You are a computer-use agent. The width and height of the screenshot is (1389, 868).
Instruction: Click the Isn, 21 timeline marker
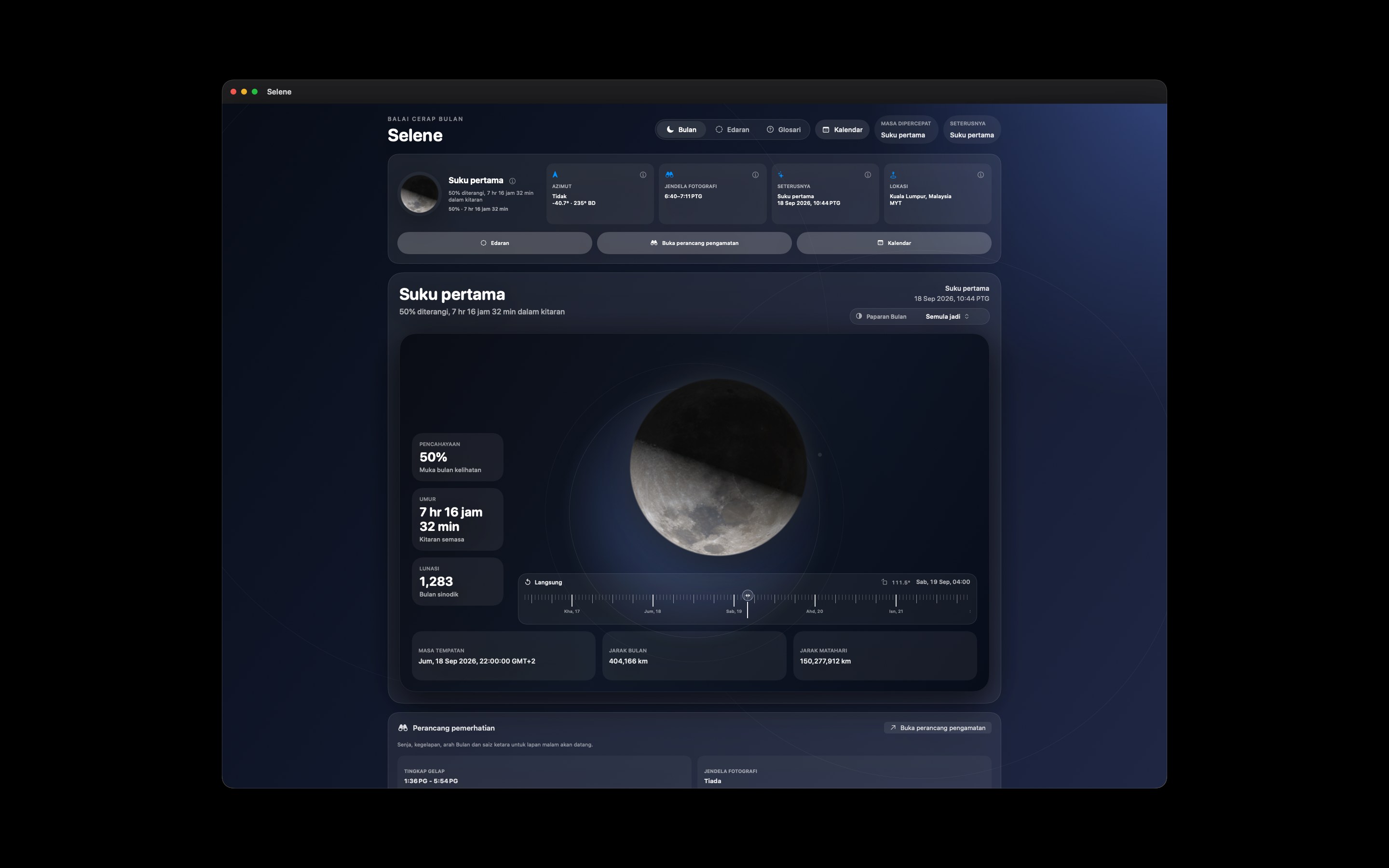click(x=896, y=611)
